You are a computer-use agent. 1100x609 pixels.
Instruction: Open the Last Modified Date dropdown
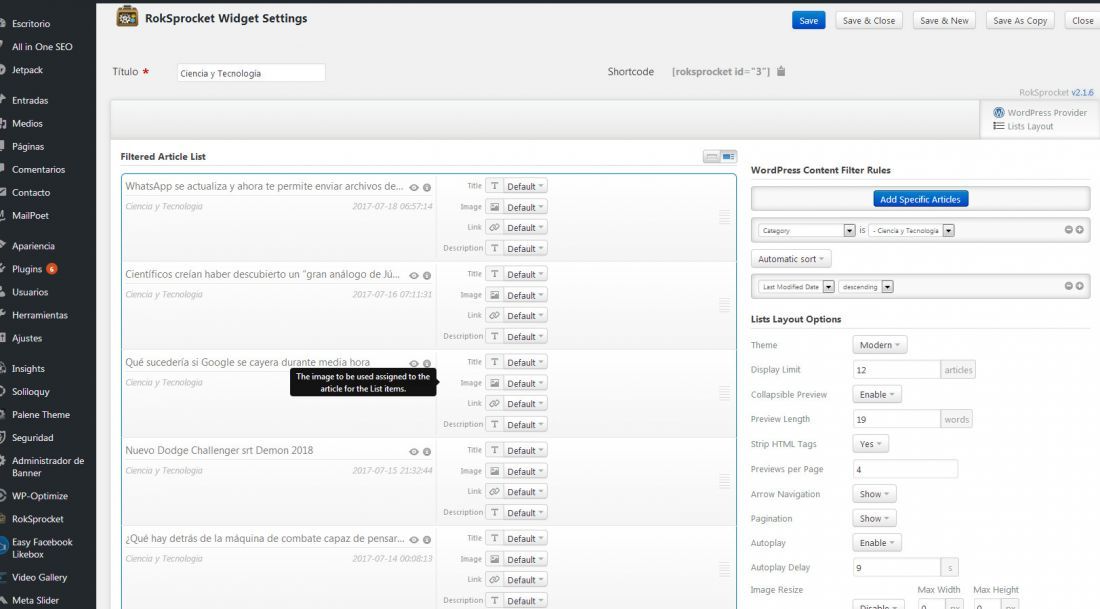(796, 286)
